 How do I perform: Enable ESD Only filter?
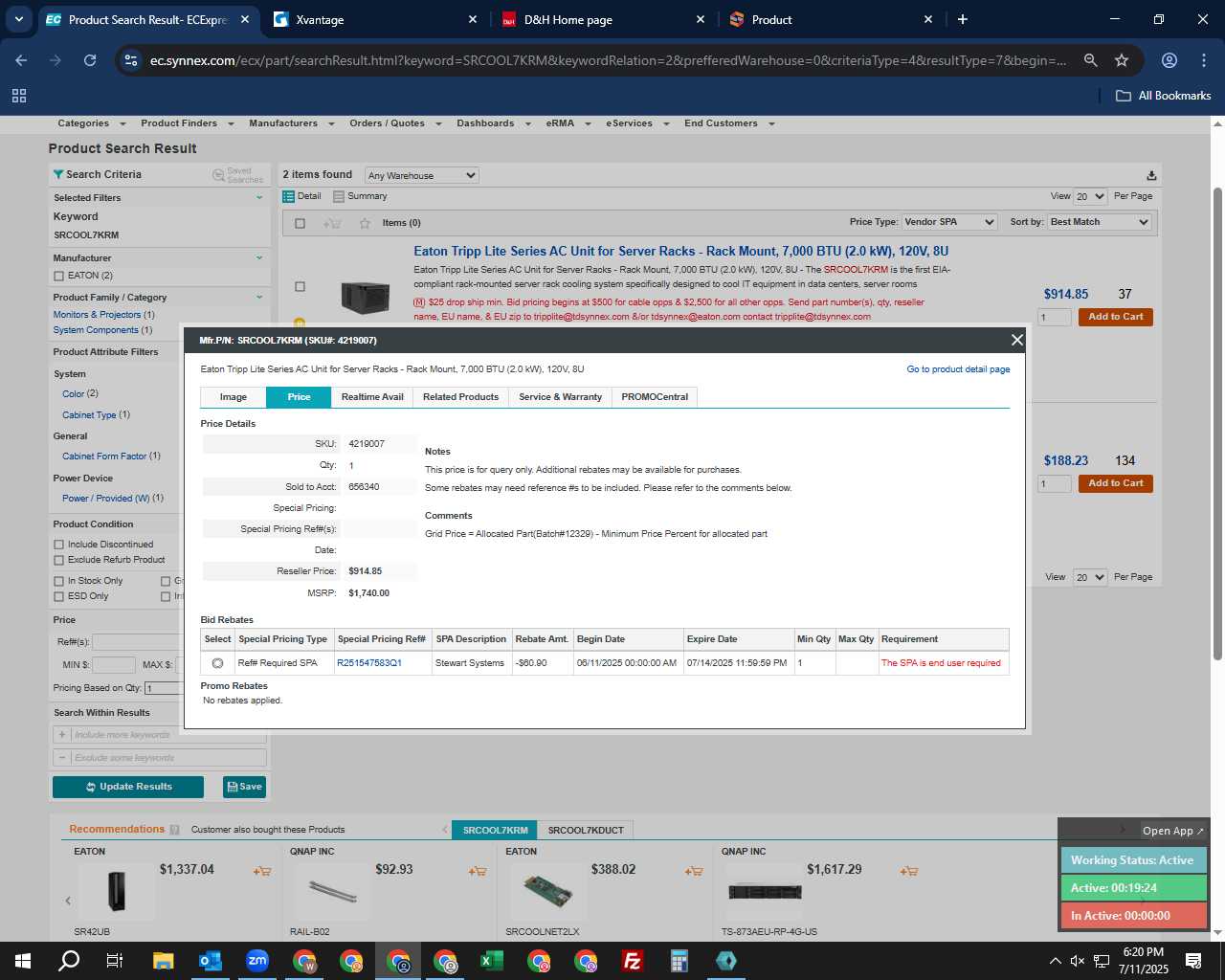tap(58, 596)
